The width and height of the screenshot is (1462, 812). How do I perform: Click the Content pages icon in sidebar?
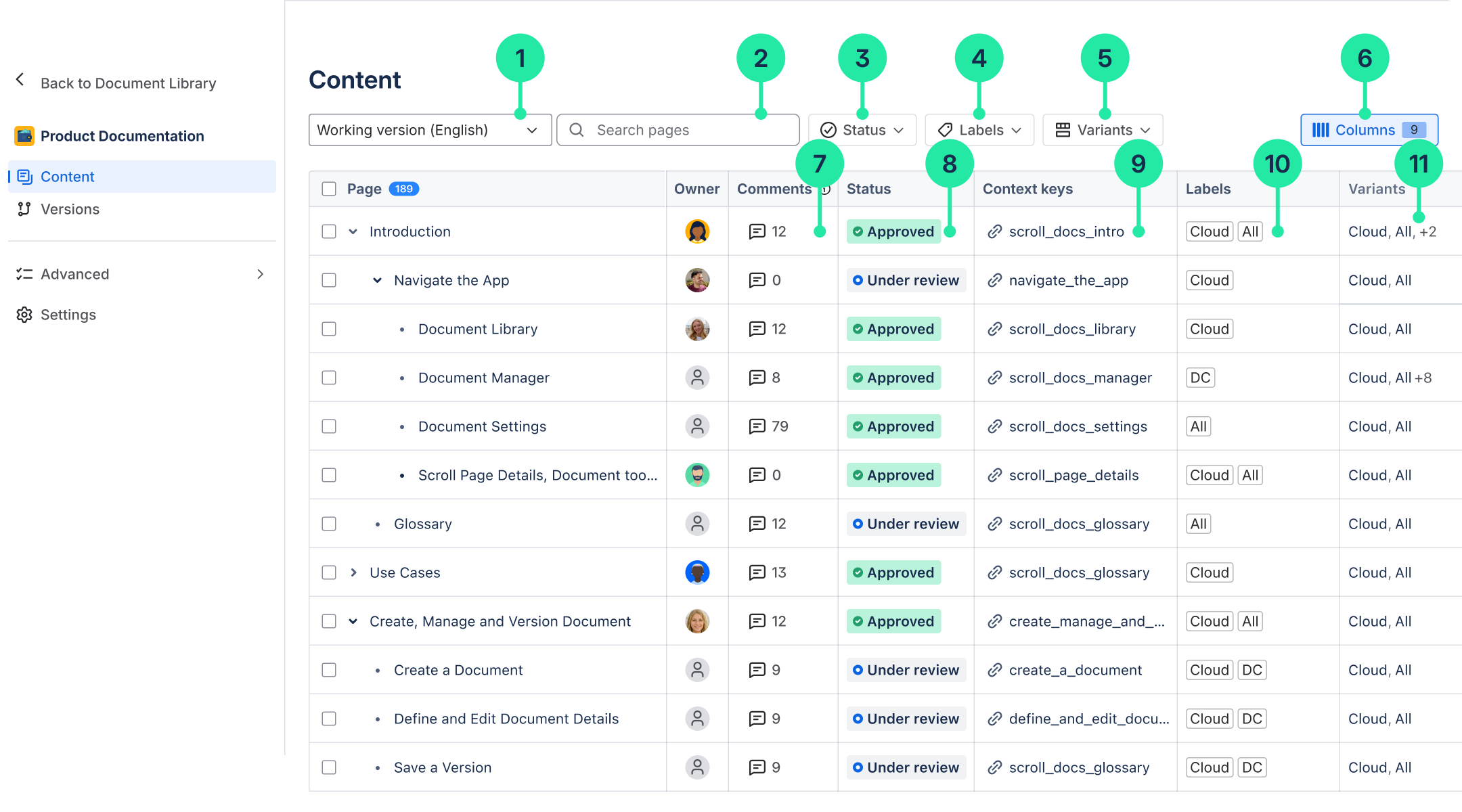click(25, 177)
